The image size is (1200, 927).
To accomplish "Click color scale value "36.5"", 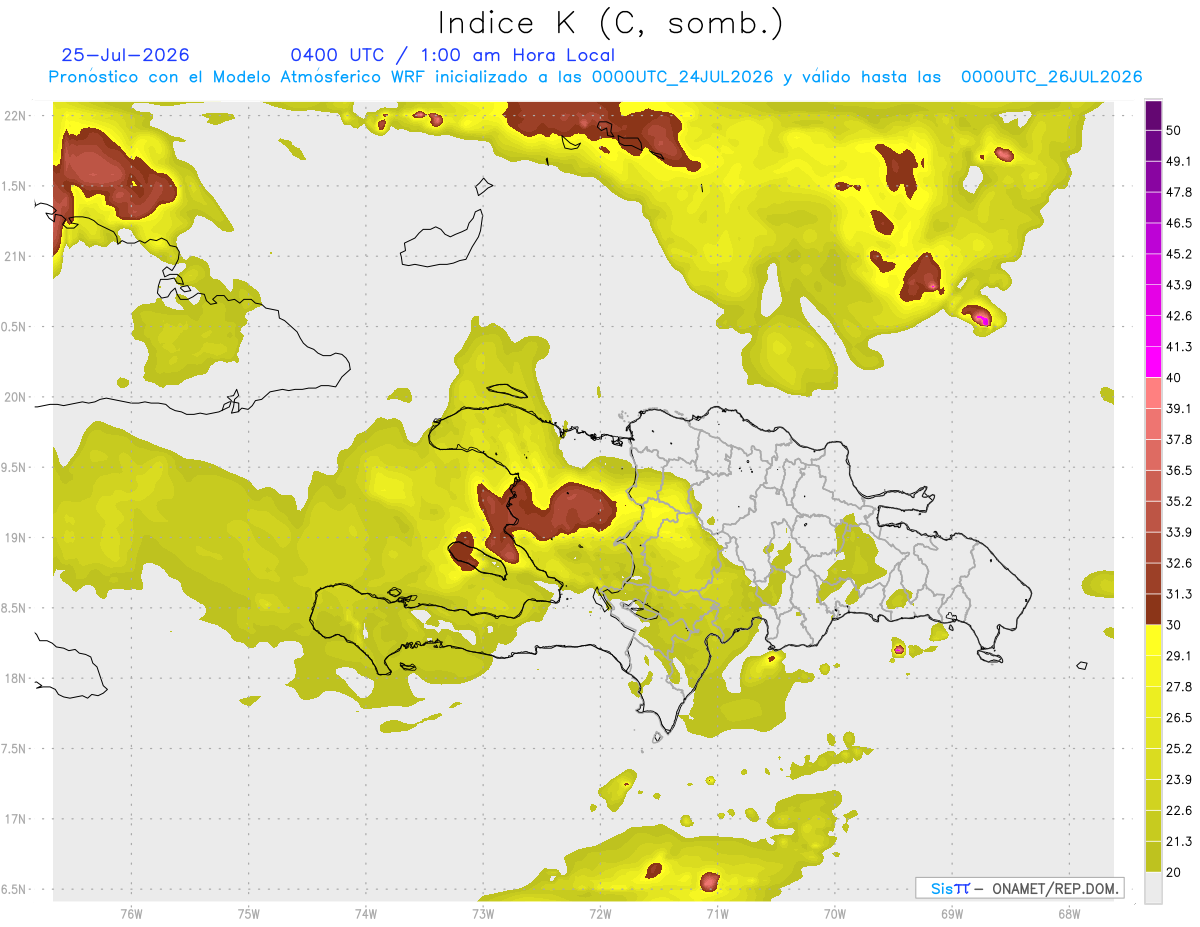I will [1179, 470].
